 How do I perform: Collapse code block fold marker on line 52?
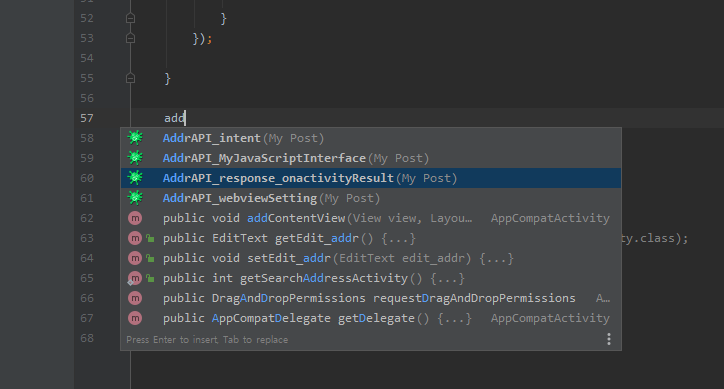(130, 18)
